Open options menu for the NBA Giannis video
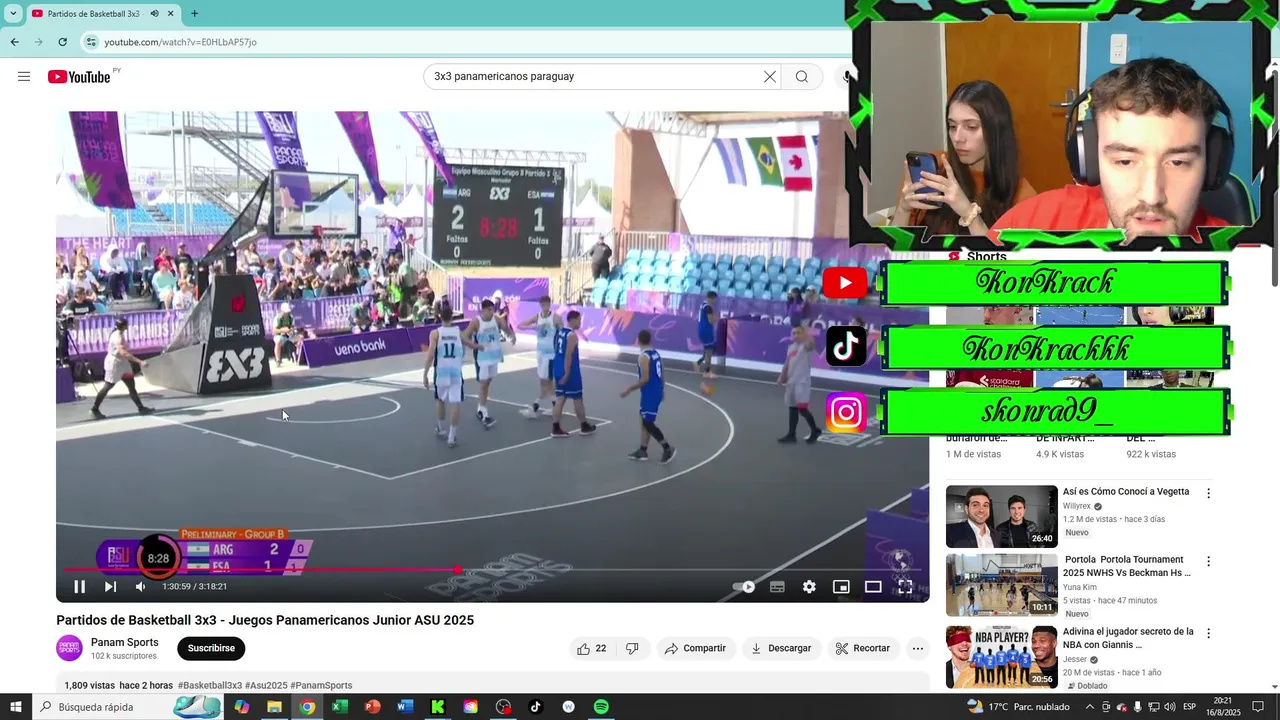The height and width of the screenshot is (720, 1280). point(1208,633)
